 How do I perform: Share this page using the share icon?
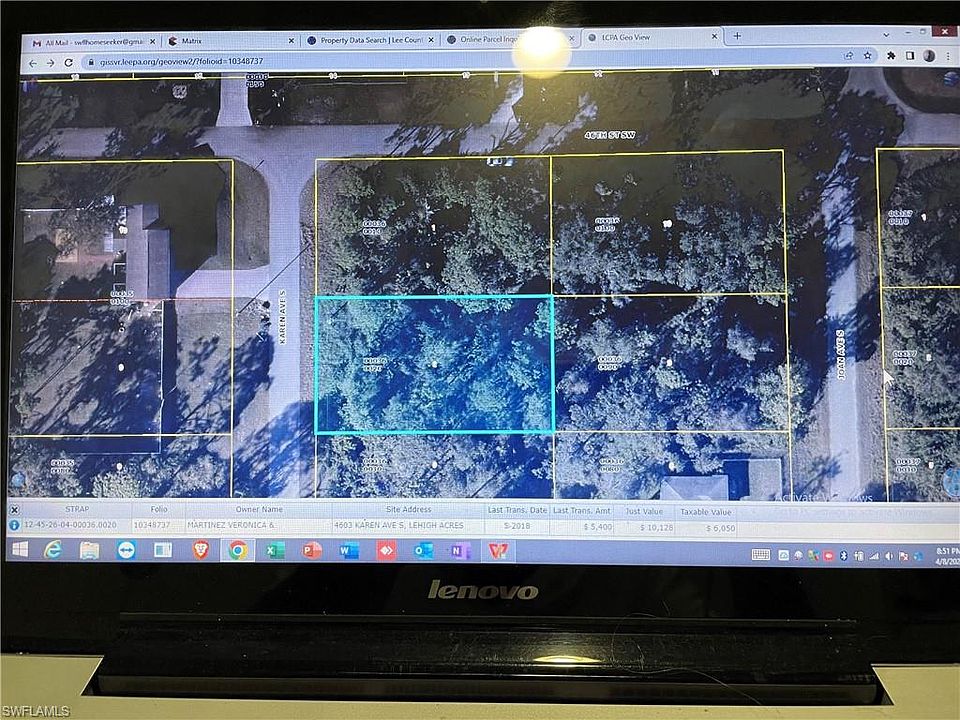[849, 56]
